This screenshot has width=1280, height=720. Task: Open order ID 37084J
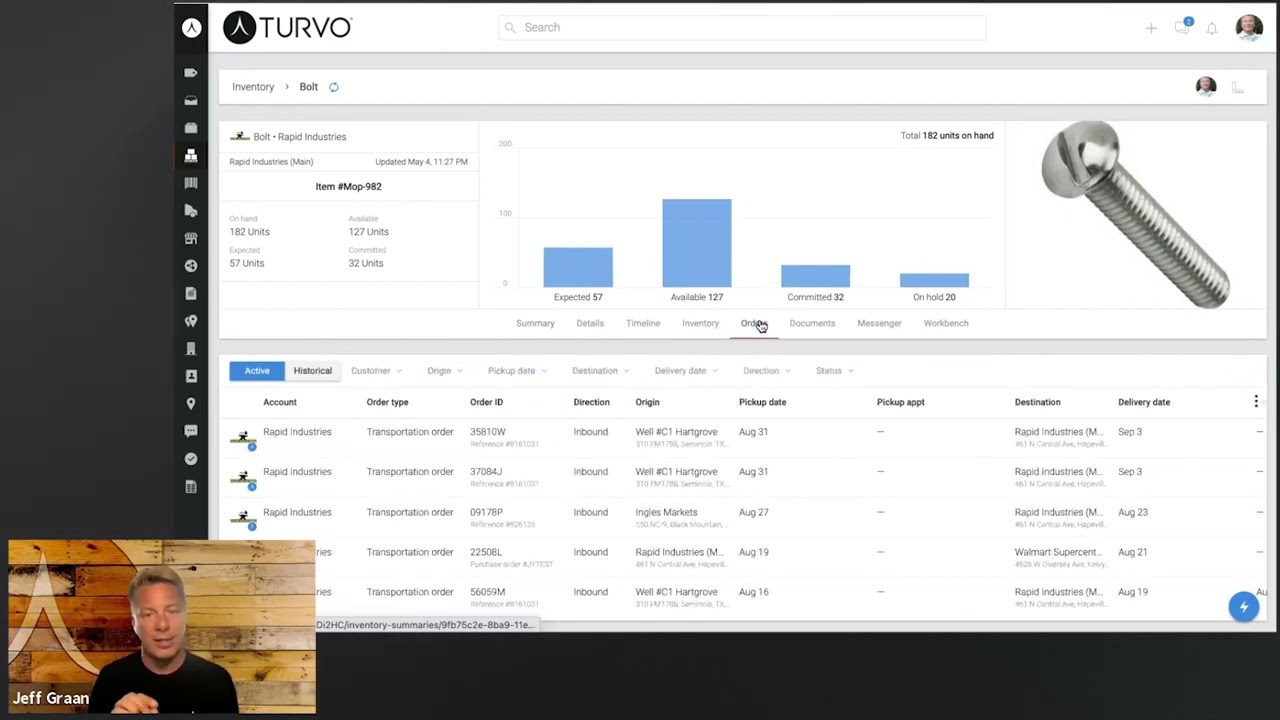coord(486,472)
